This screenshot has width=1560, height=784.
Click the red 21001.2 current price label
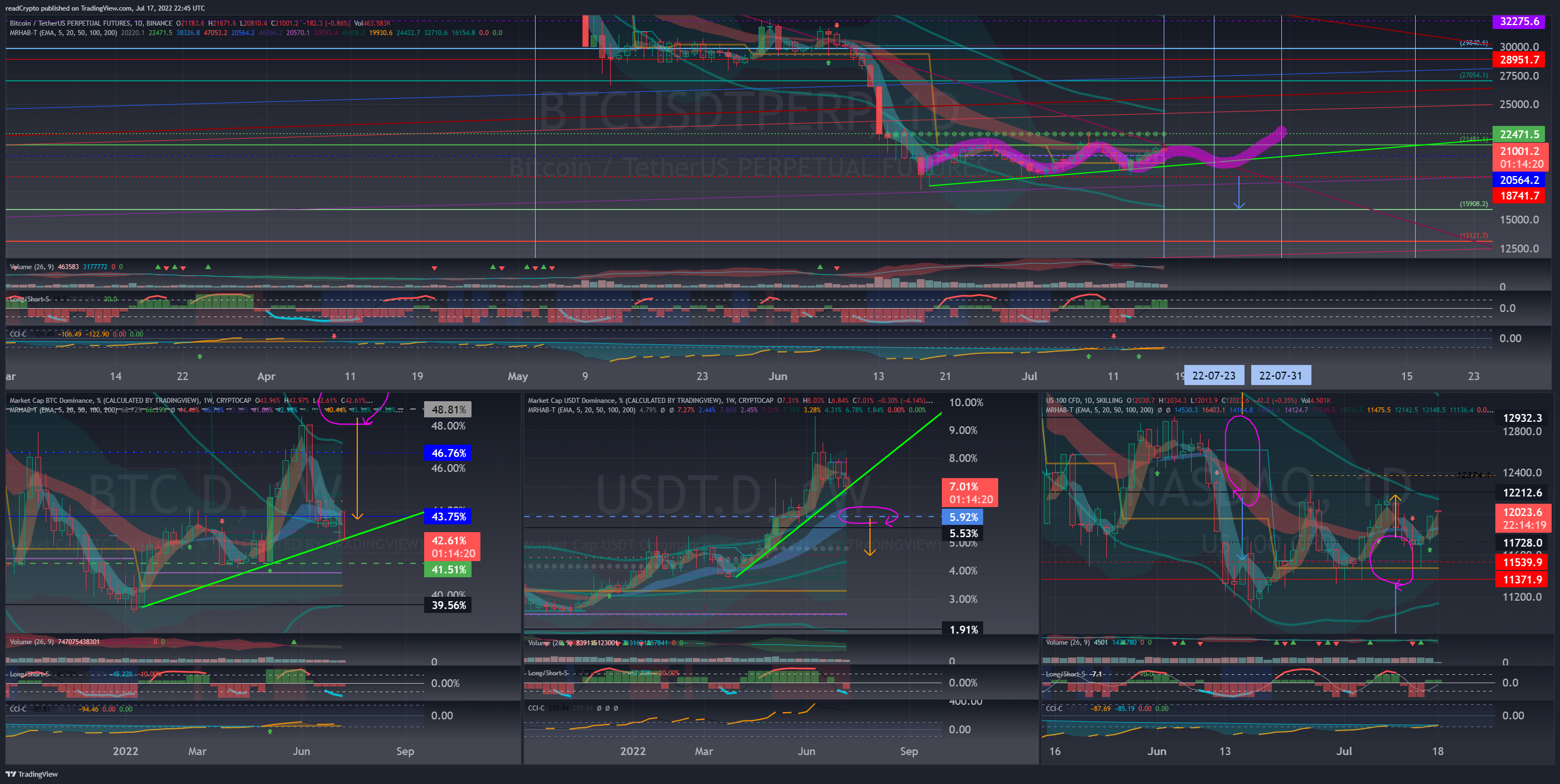pos(1520,157)
